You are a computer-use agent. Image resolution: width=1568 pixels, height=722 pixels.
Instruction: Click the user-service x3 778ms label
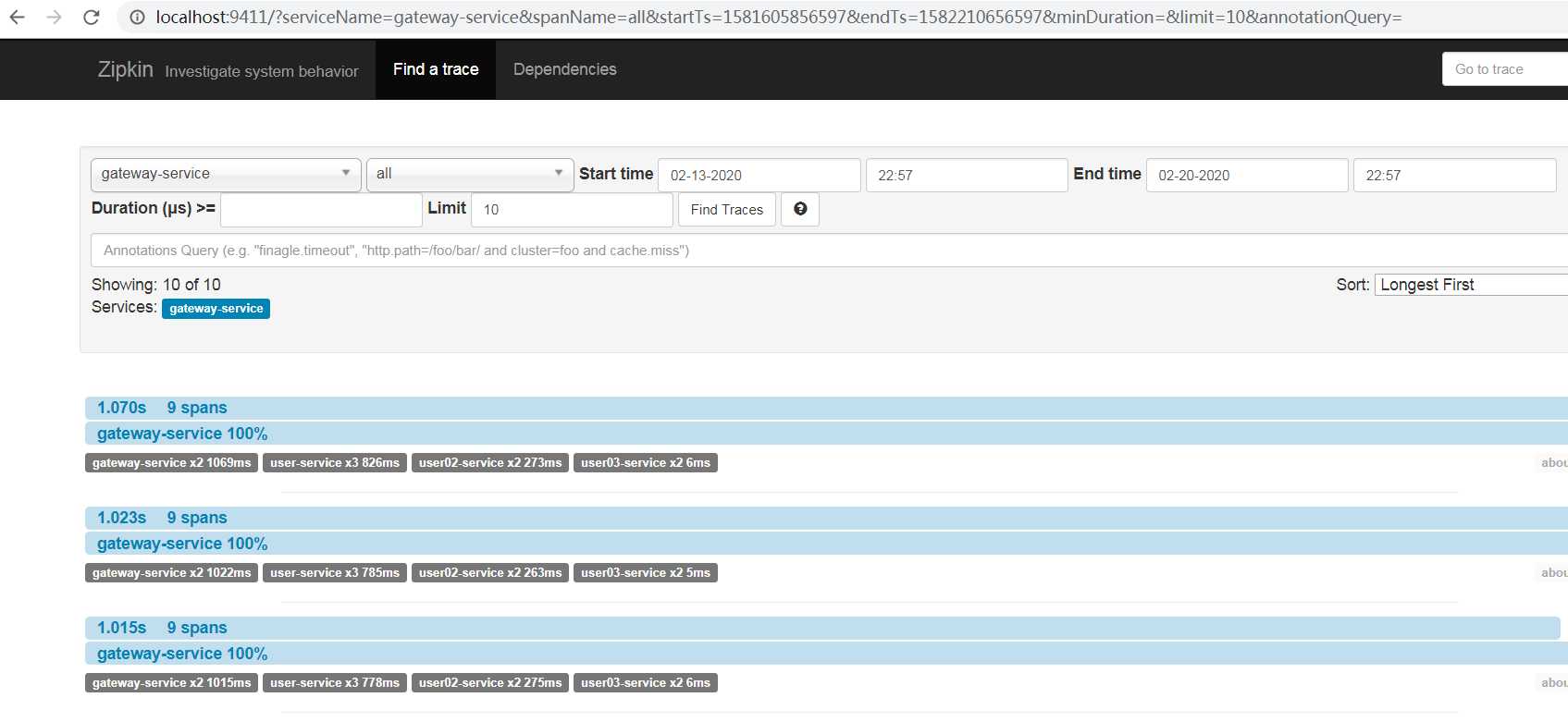point(335,683)
